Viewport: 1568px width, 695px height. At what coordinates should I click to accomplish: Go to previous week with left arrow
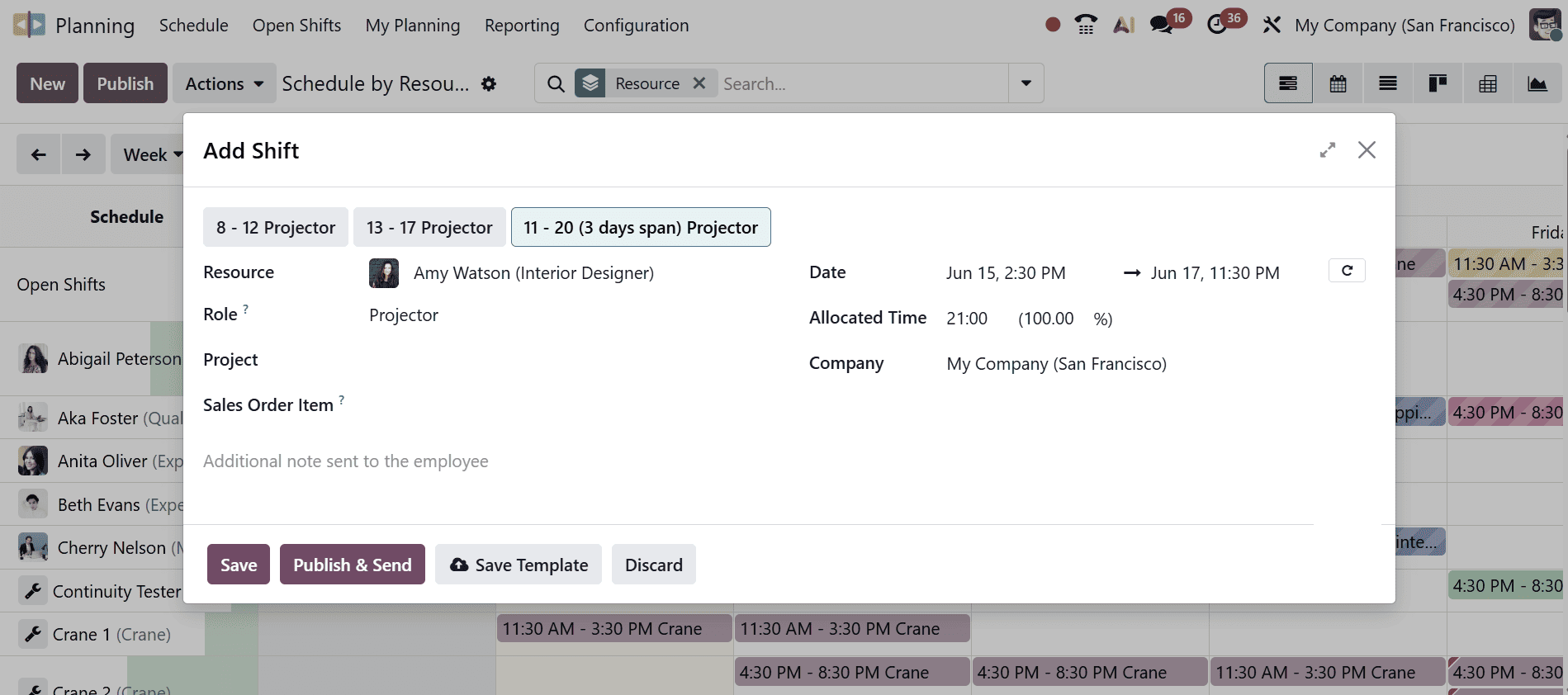tap(38, 154)
